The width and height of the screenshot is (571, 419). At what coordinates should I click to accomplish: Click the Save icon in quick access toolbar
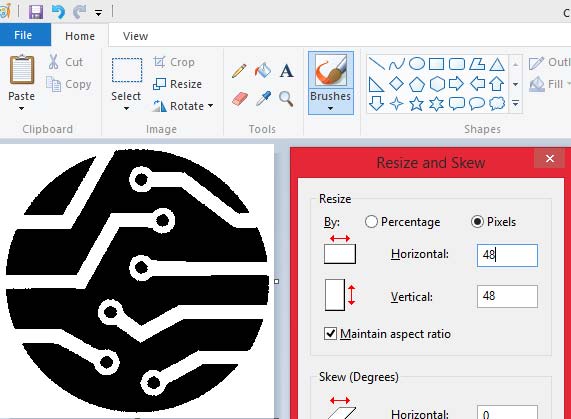click(x=36, y=12)
